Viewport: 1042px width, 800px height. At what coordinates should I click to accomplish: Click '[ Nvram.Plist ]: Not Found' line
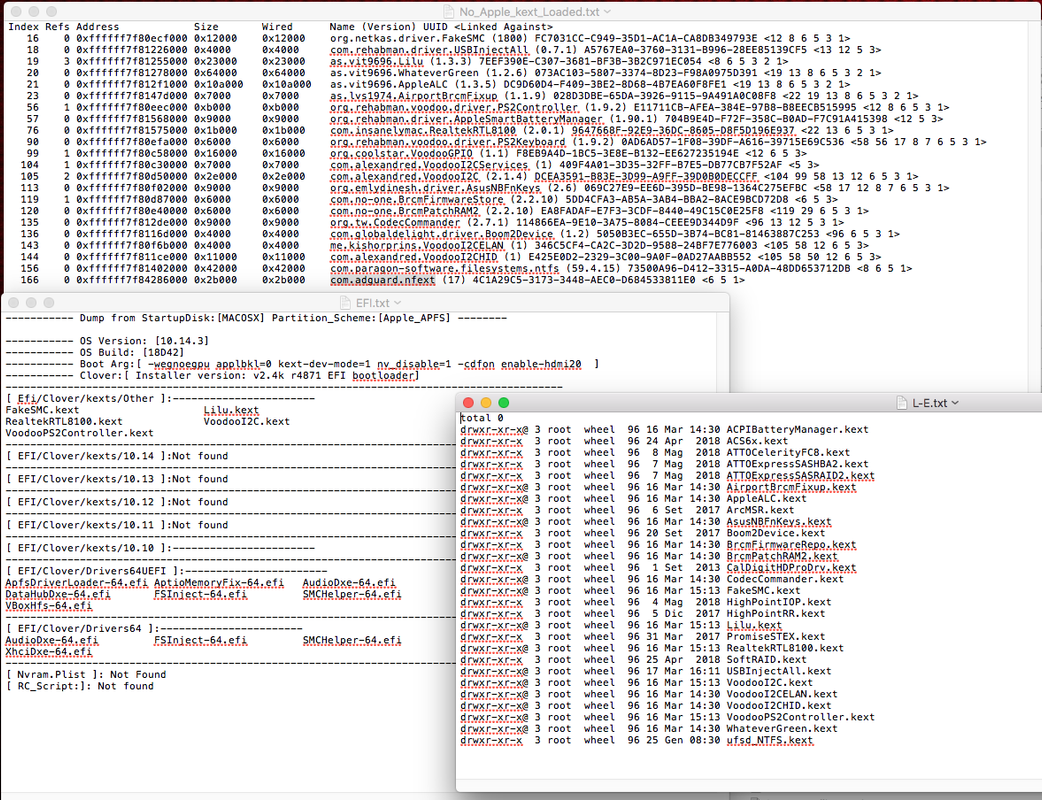(x=86, y=674)
